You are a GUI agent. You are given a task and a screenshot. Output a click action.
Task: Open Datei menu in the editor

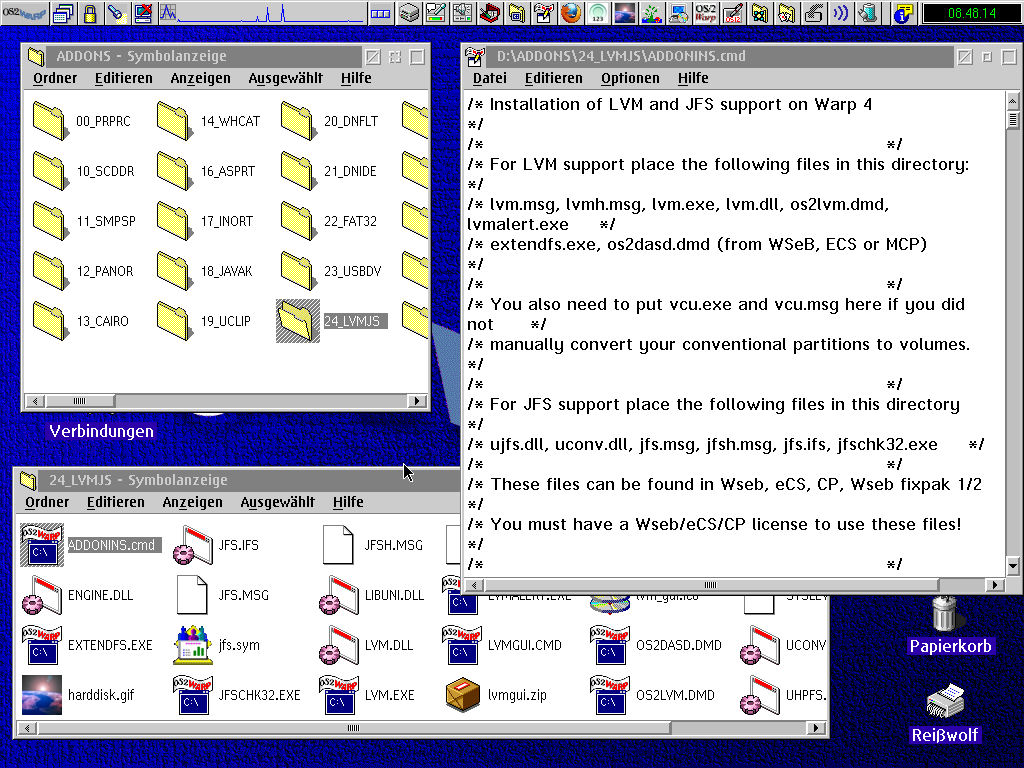[x=490, y=78]
